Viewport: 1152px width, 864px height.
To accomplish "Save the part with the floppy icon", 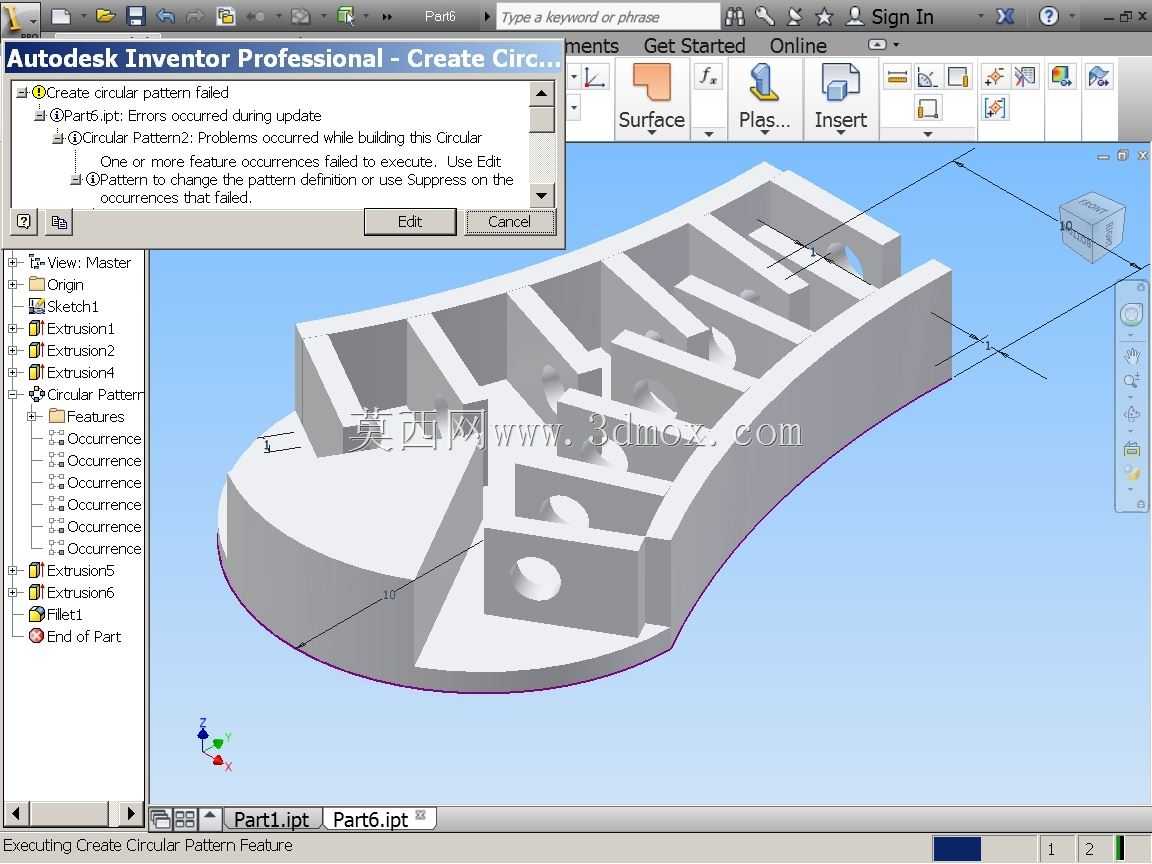I will coord(136,15).
